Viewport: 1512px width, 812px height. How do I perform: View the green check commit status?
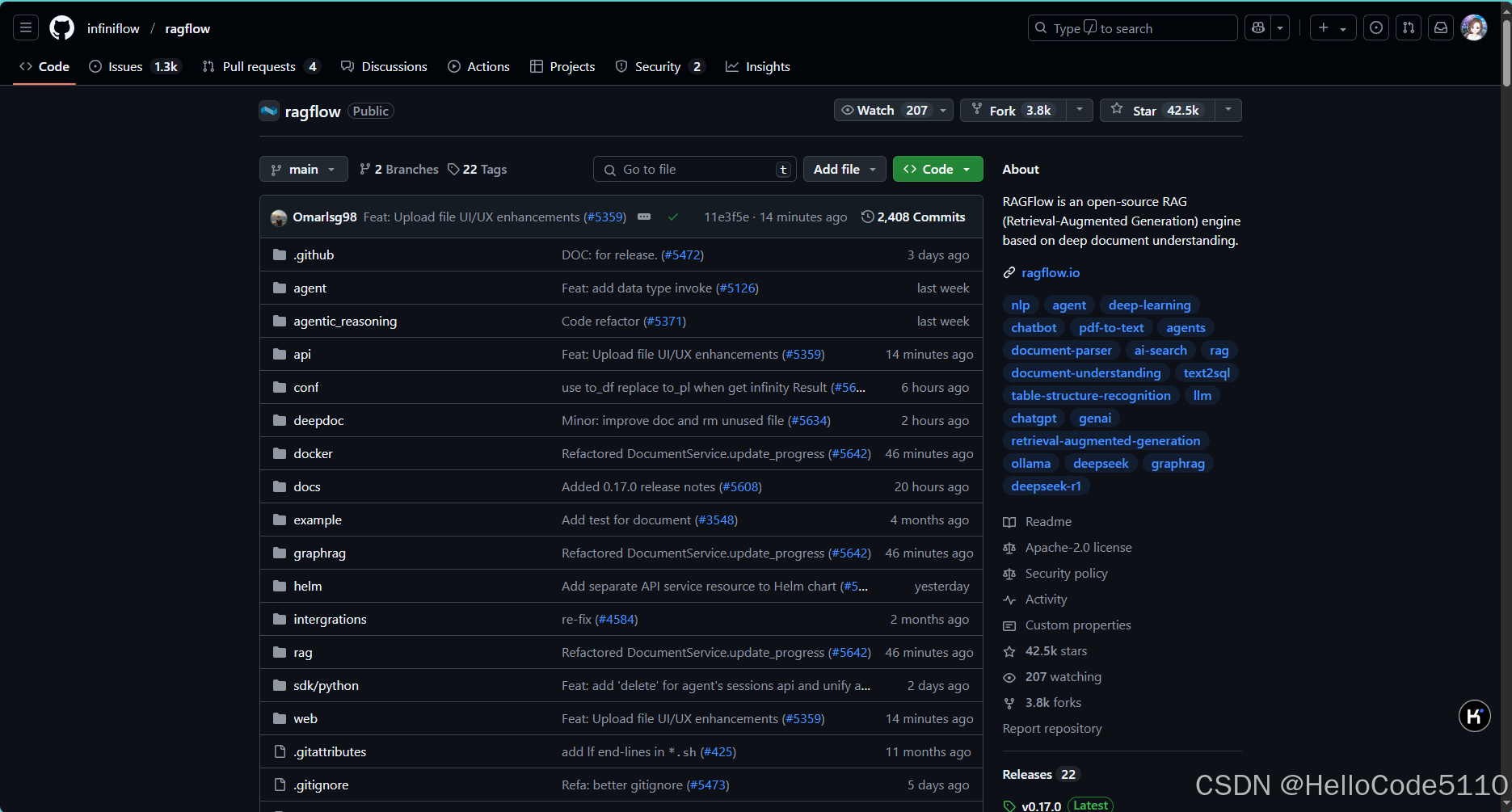(x=673, y=217)
